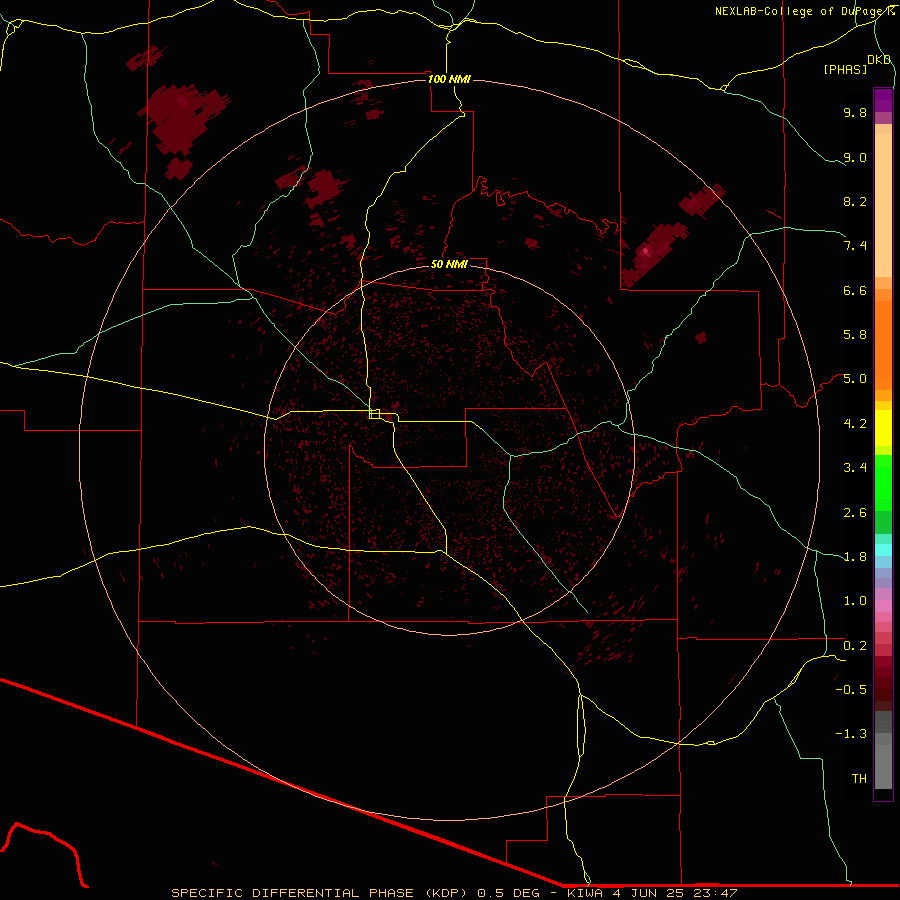The image size is (900, 900).
Task: Click the 8.2 value on the color scale
Action: coord(855,201)
